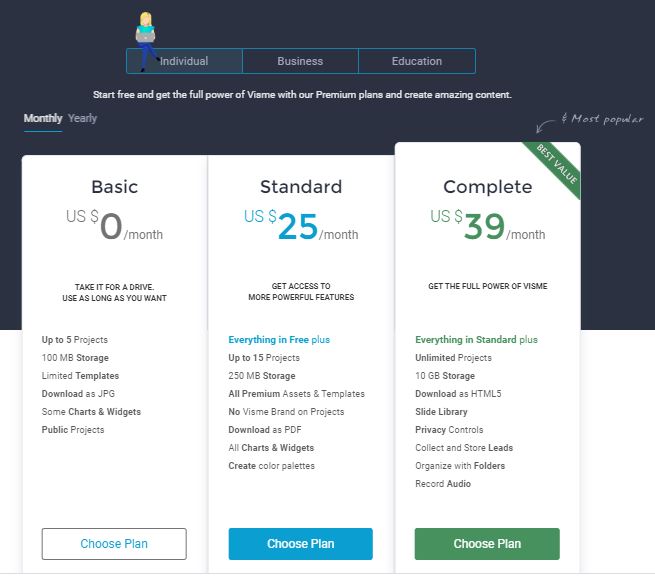The width and height of the screenshot is (655, 576).
Task: Click the Basic plan title
Action: 114,187
